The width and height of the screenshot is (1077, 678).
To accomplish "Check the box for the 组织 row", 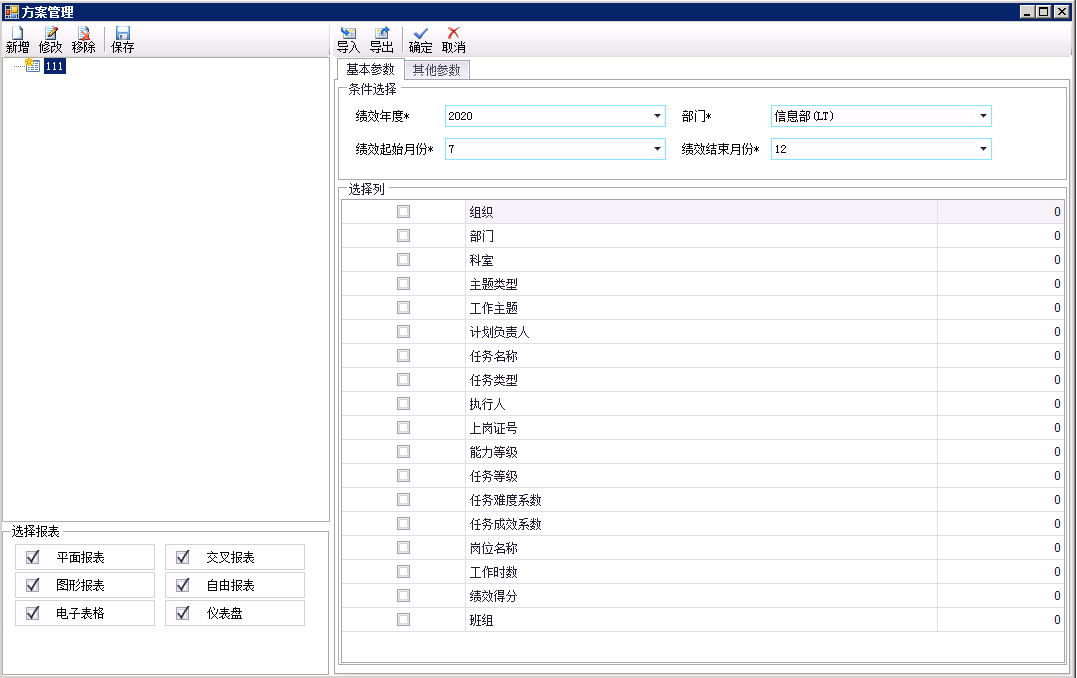I will click(403, 212).
